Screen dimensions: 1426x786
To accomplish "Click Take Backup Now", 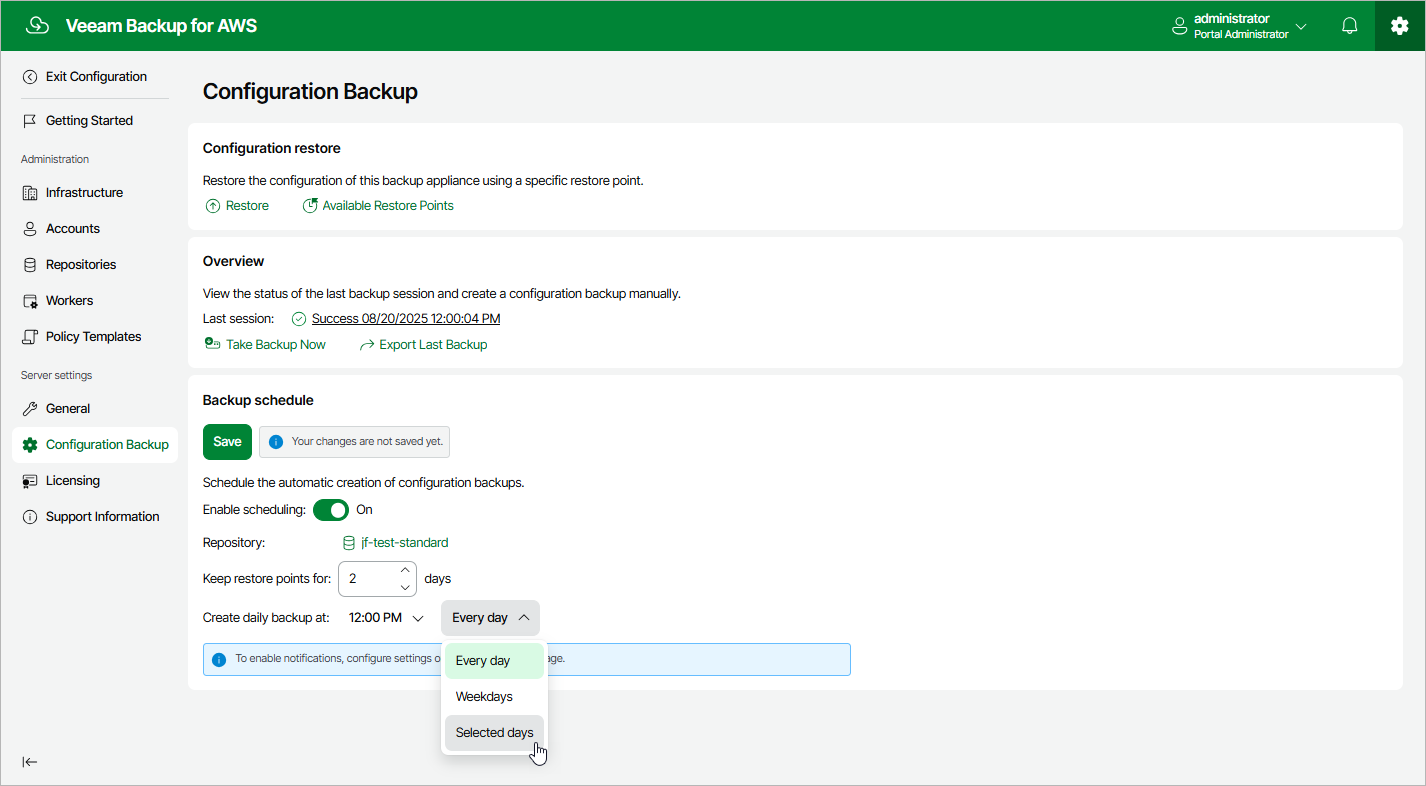I will [276, 345].
